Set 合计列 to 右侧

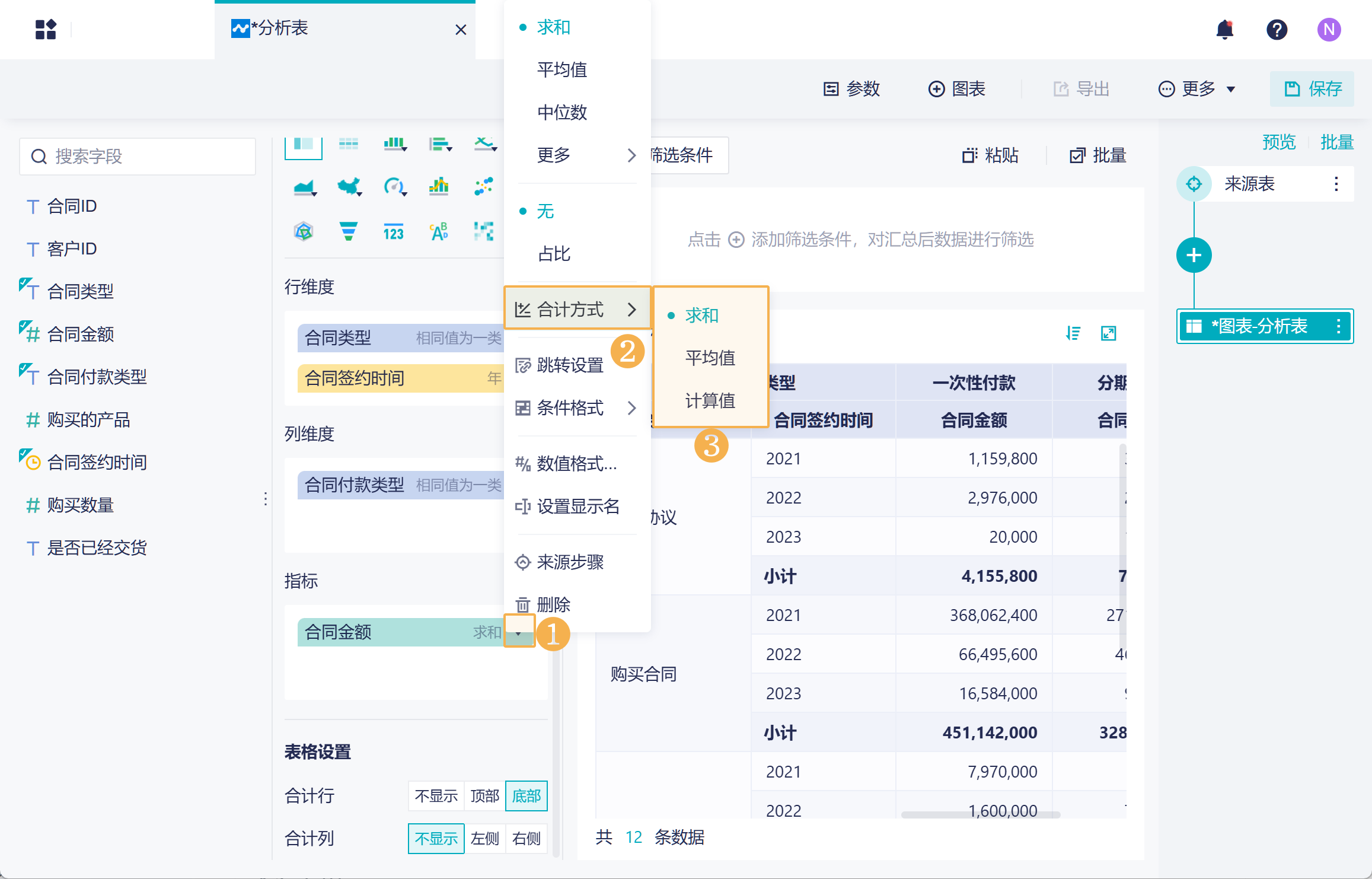(x=526, y=839)
